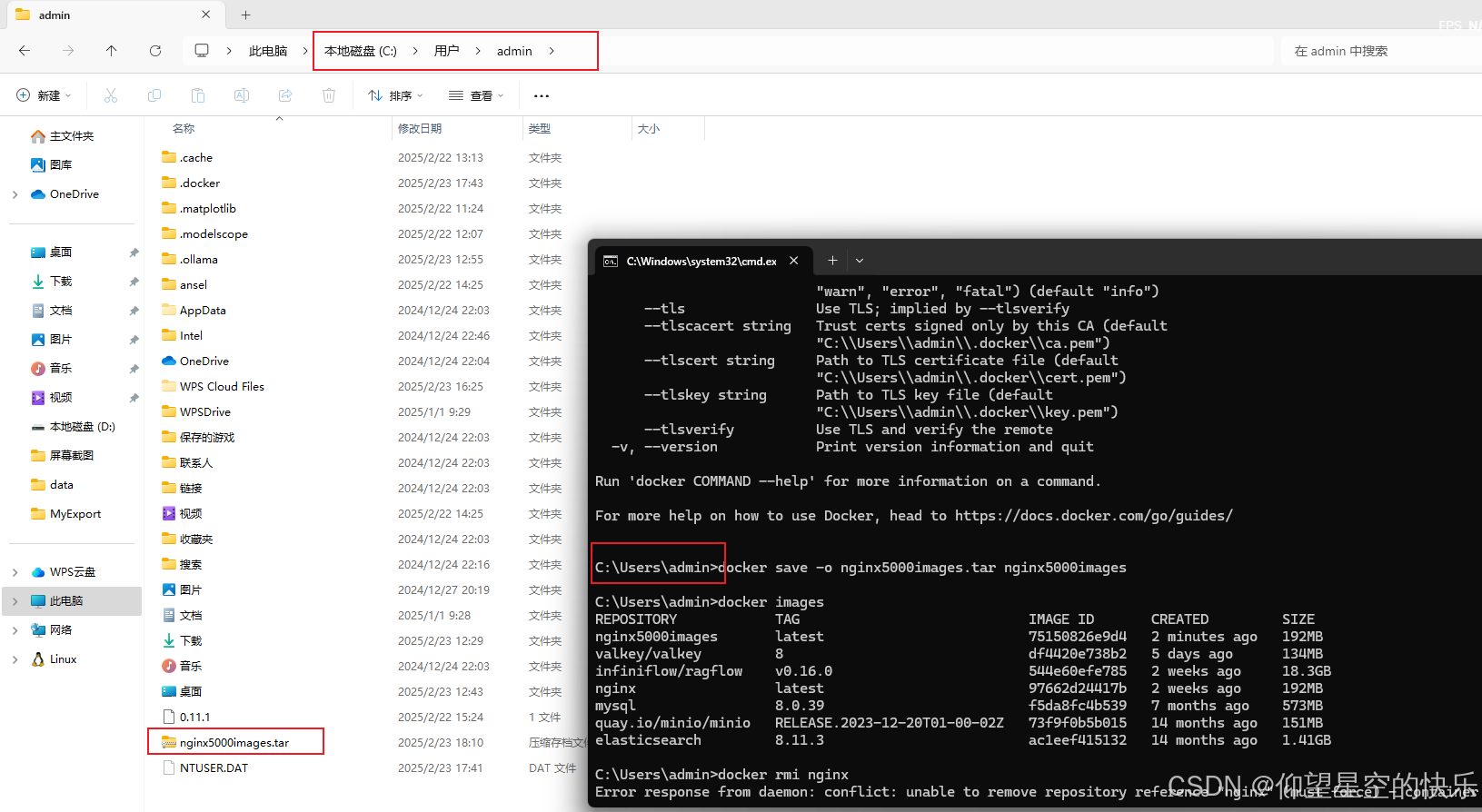
Task: Select the .ollama folder
Action: click(x=198, y=260)
